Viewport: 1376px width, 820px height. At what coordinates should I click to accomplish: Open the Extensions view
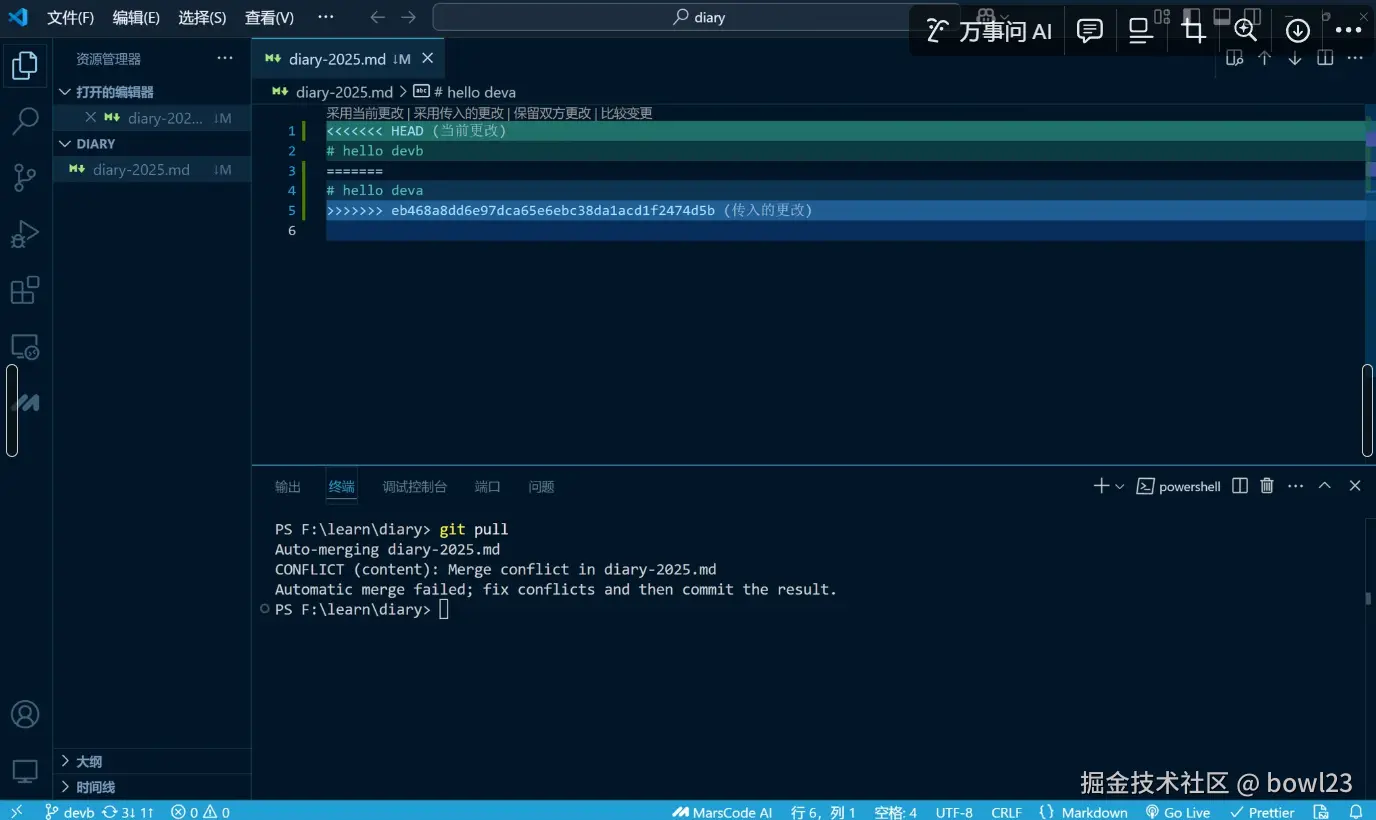point(25,290)
